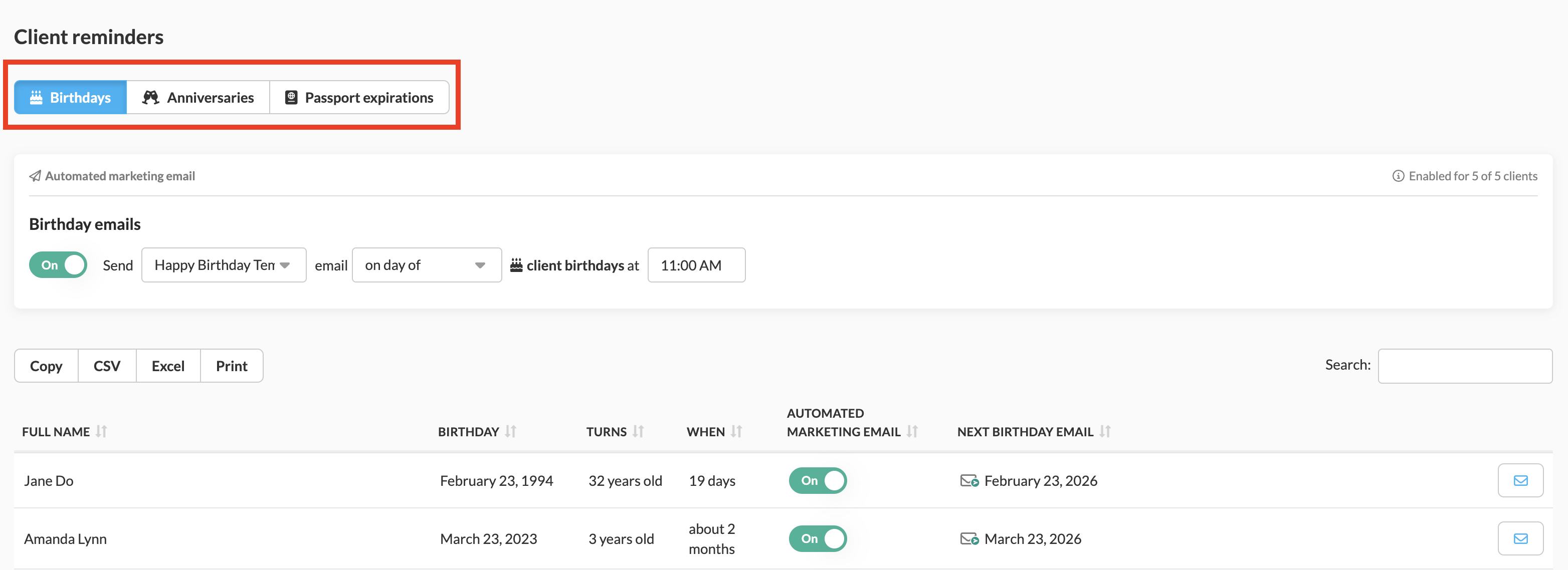Turn off automated email for Jane Do
Image resolution: width=1568 pixels, height=570 pixels.
[x=818, y=480]
